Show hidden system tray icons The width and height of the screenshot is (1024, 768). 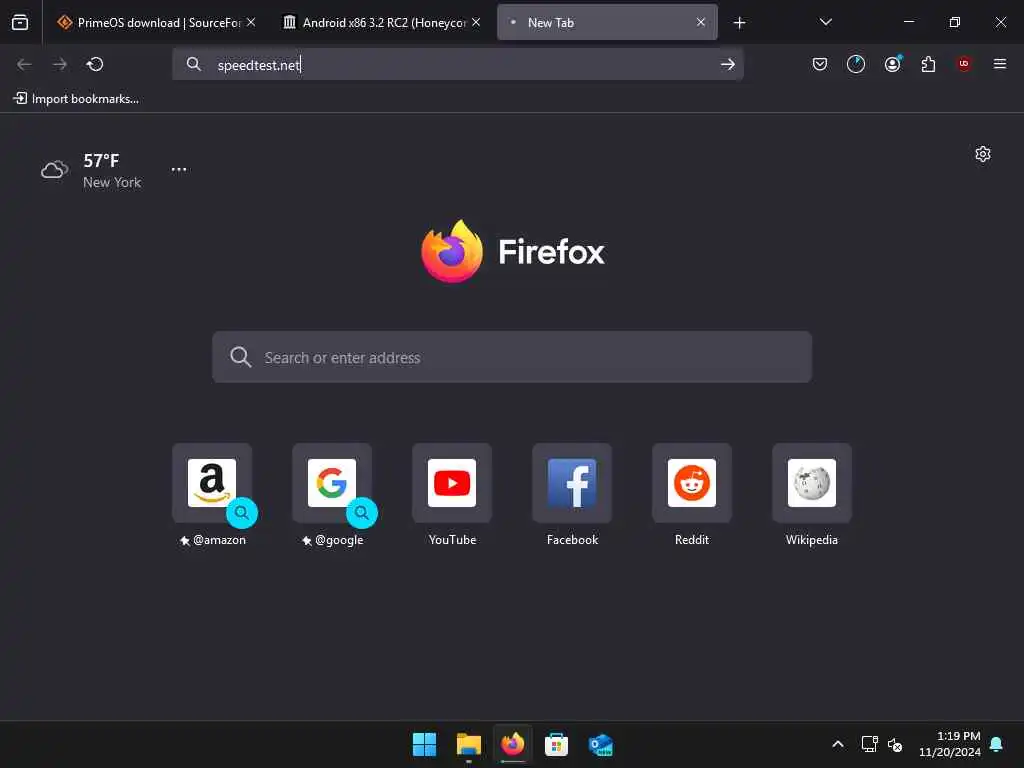tap(838, 744)
